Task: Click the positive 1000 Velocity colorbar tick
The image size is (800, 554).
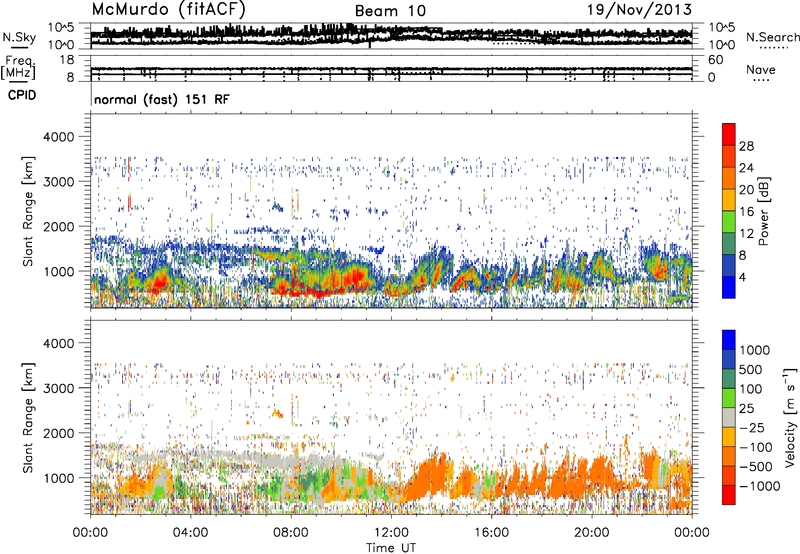Action: pos(754,350)
